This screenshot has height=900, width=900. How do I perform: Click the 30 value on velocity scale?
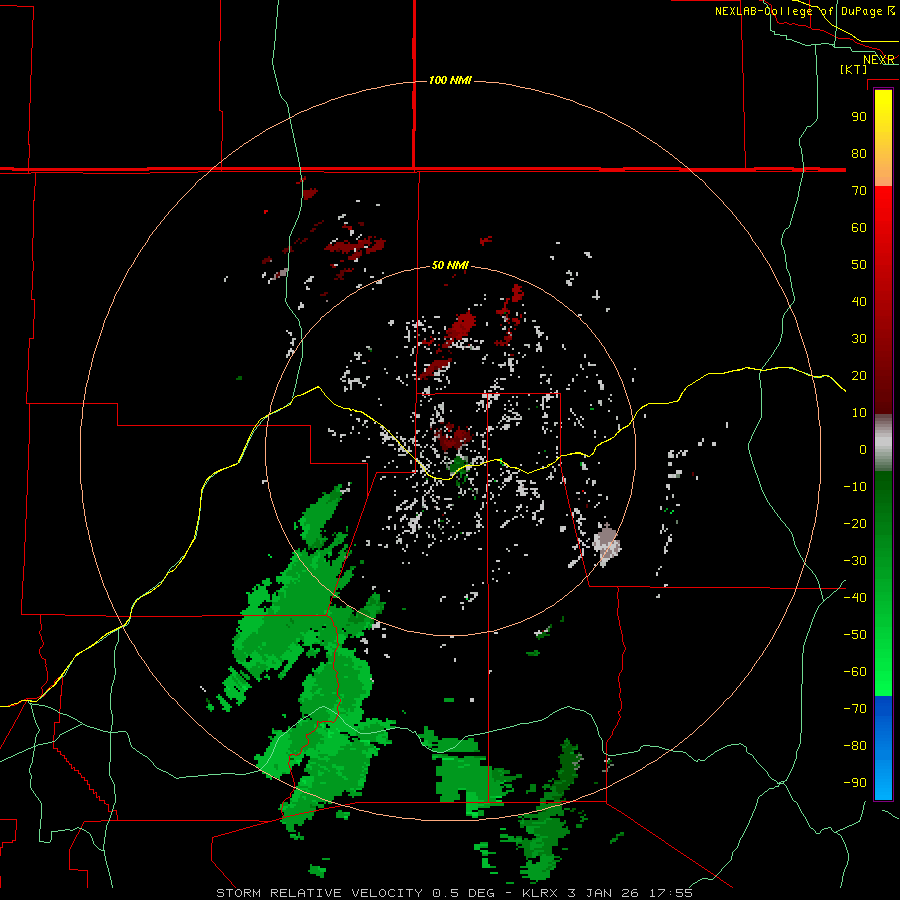pyautogui.click(x=859, y=339)
